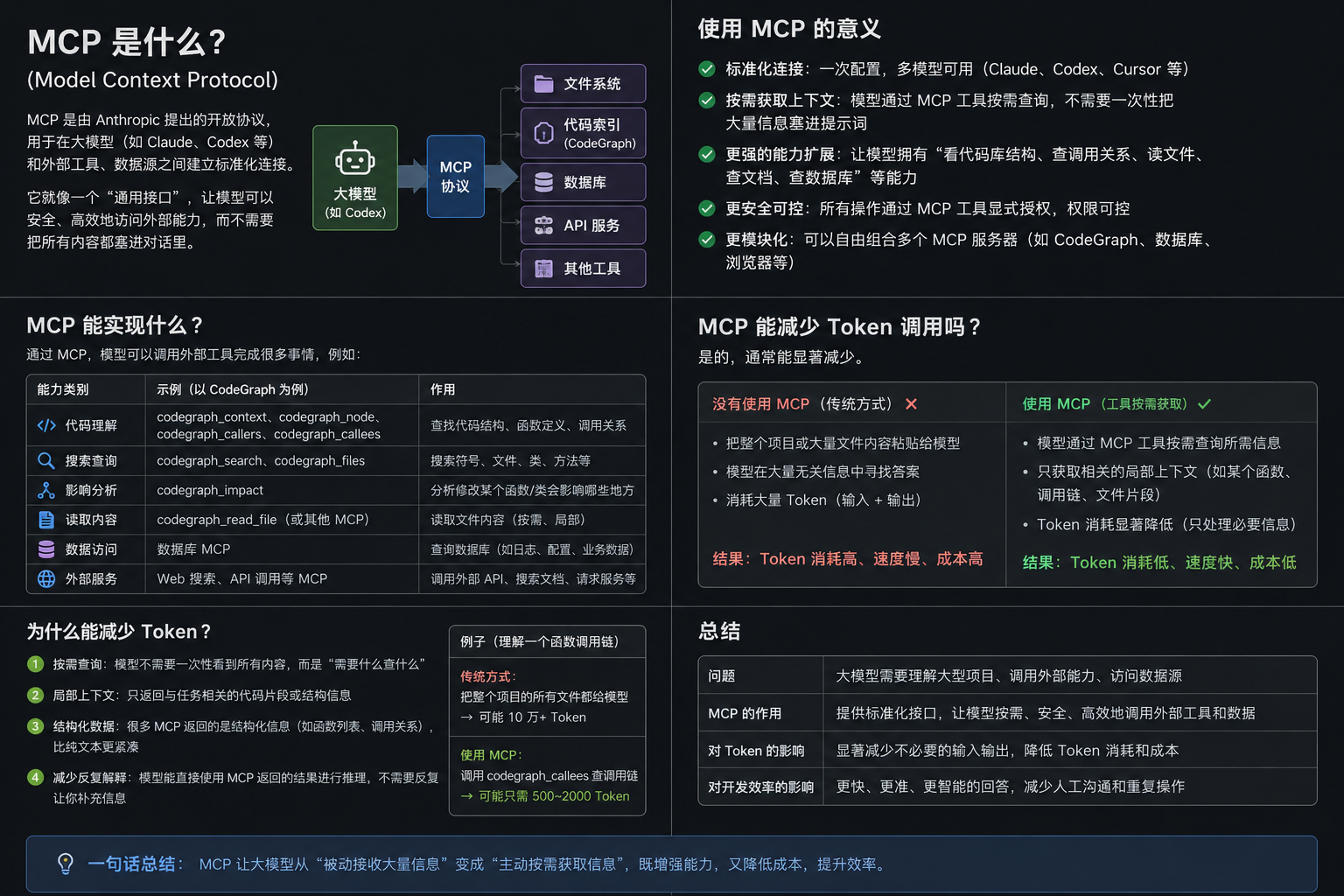Click the green check icon before 按需获取上下文
This screenshot has width=1344, height=896.
707,101
